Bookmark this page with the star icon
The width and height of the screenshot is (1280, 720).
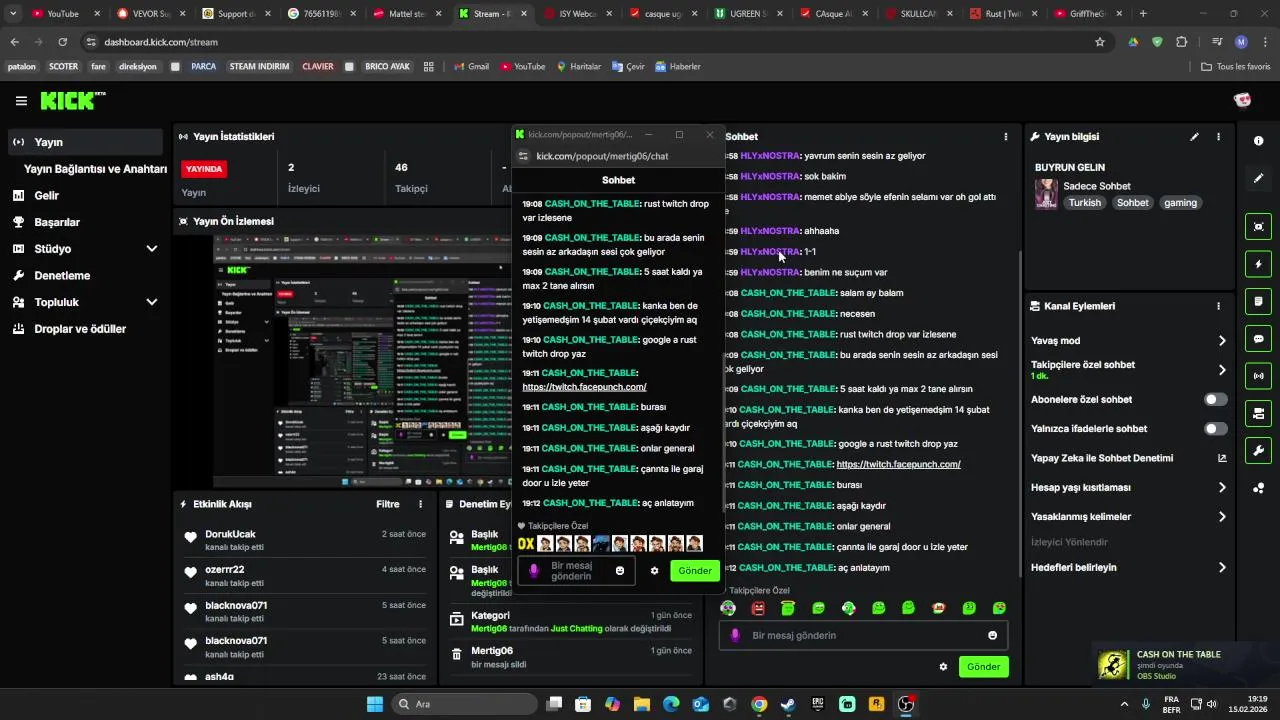coord(1100,42)
